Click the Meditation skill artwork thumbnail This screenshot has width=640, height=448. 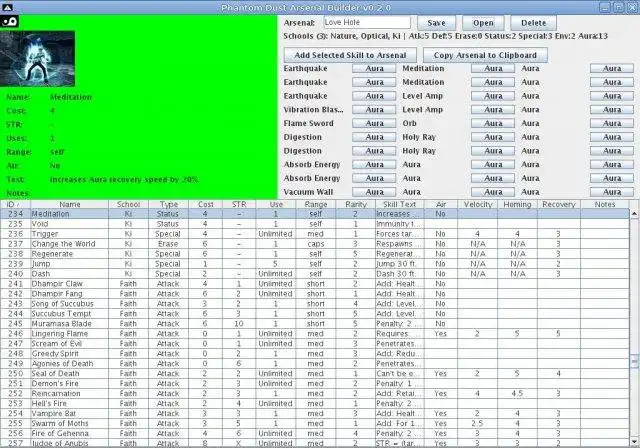tap(37, 58)
